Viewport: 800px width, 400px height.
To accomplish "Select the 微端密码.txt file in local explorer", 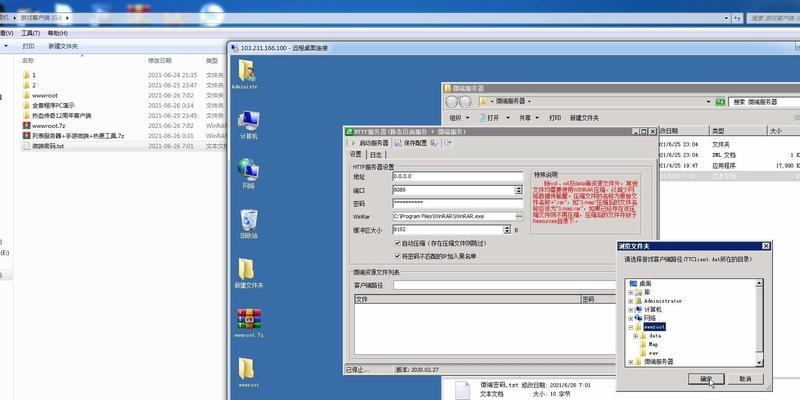I will (x=44, y=146).
